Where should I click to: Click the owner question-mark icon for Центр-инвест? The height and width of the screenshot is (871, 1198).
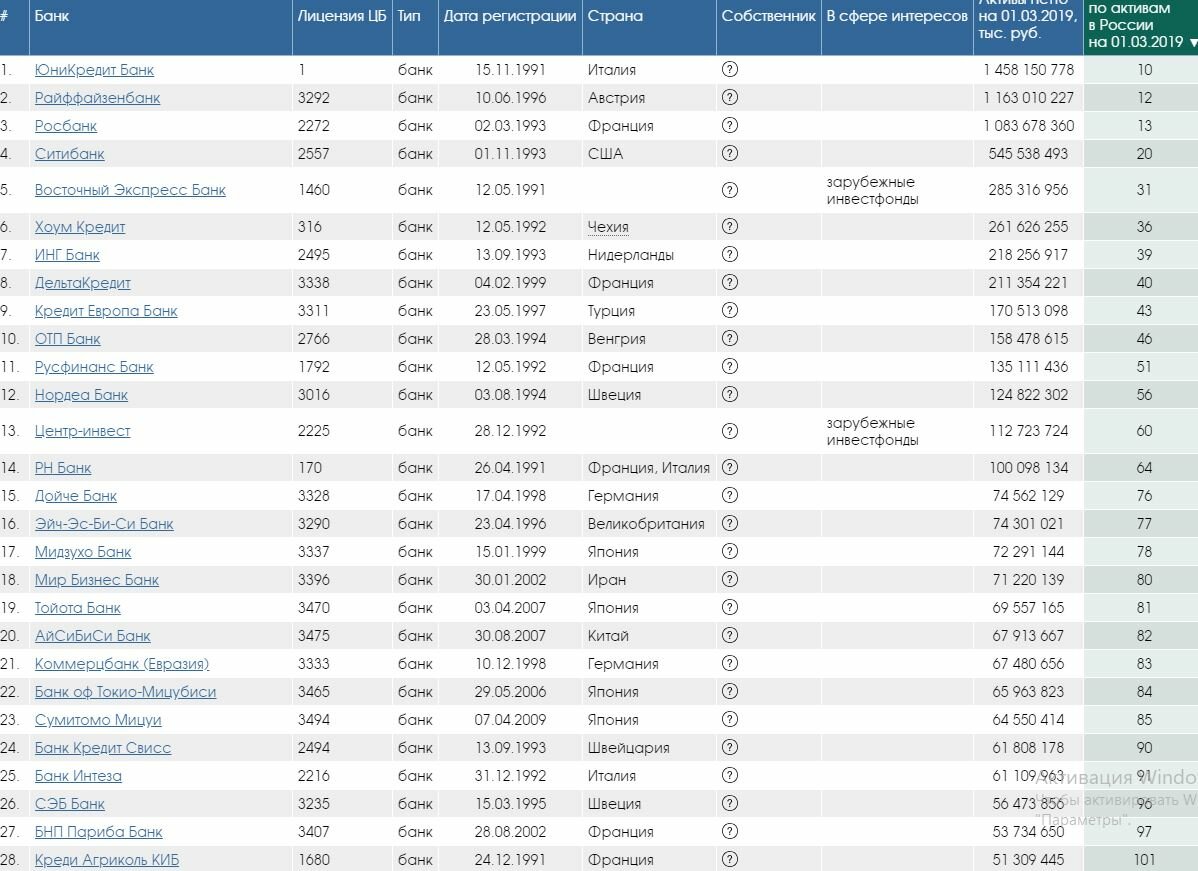pyautogui.click(x=730, y=431)
